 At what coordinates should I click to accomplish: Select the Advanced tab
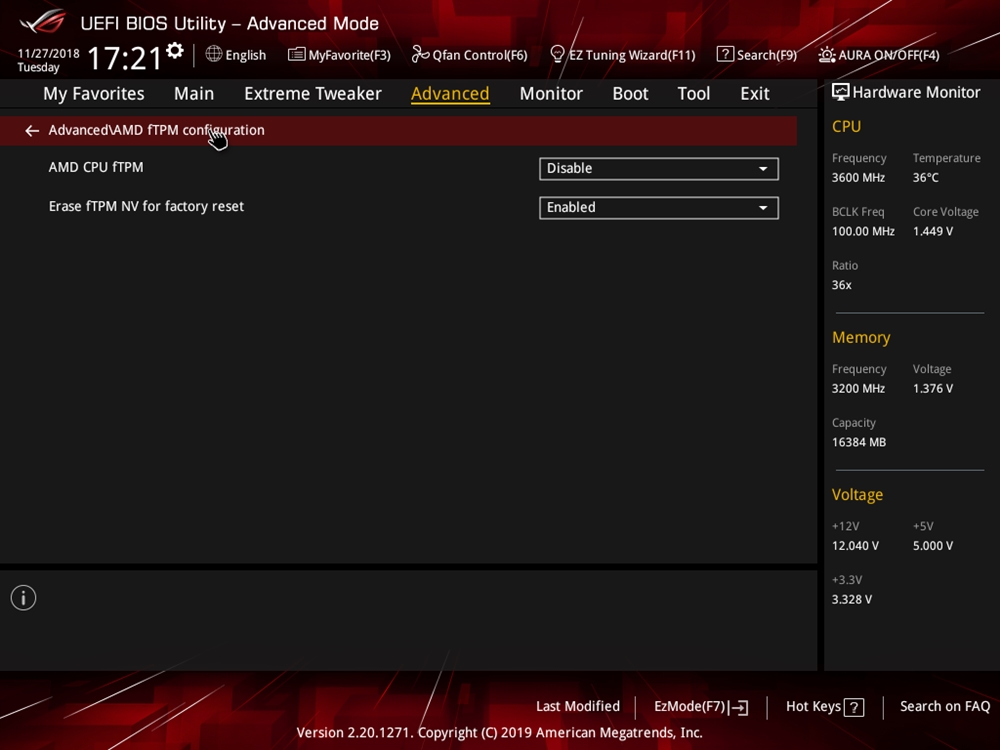(450, 94)
